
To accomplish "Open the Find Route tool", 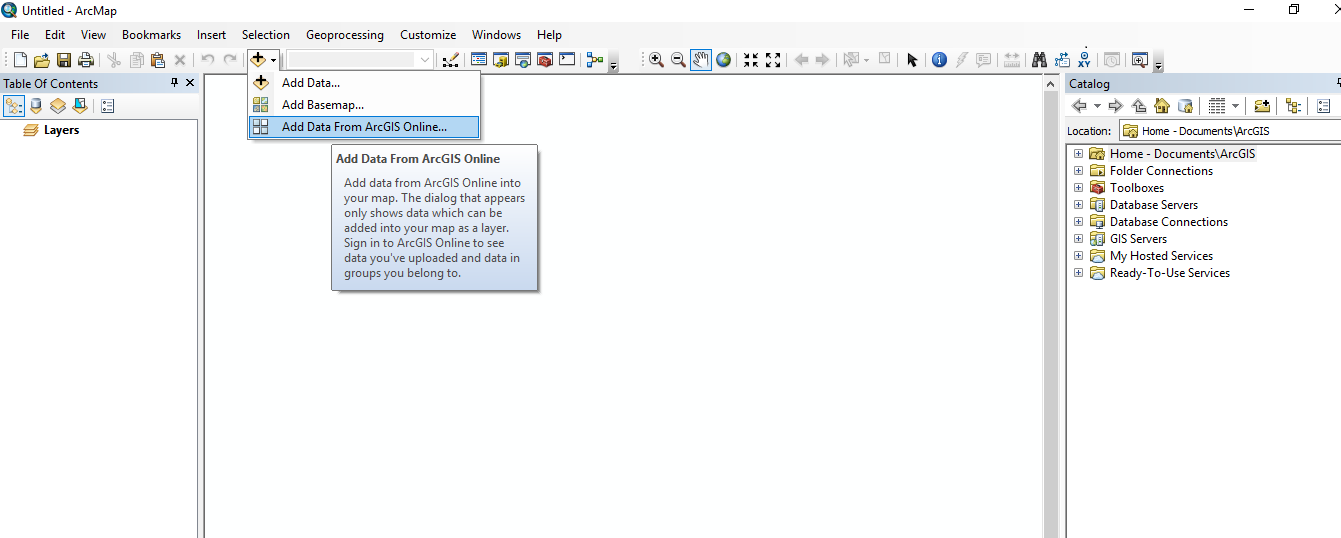I will [1062, 60].
